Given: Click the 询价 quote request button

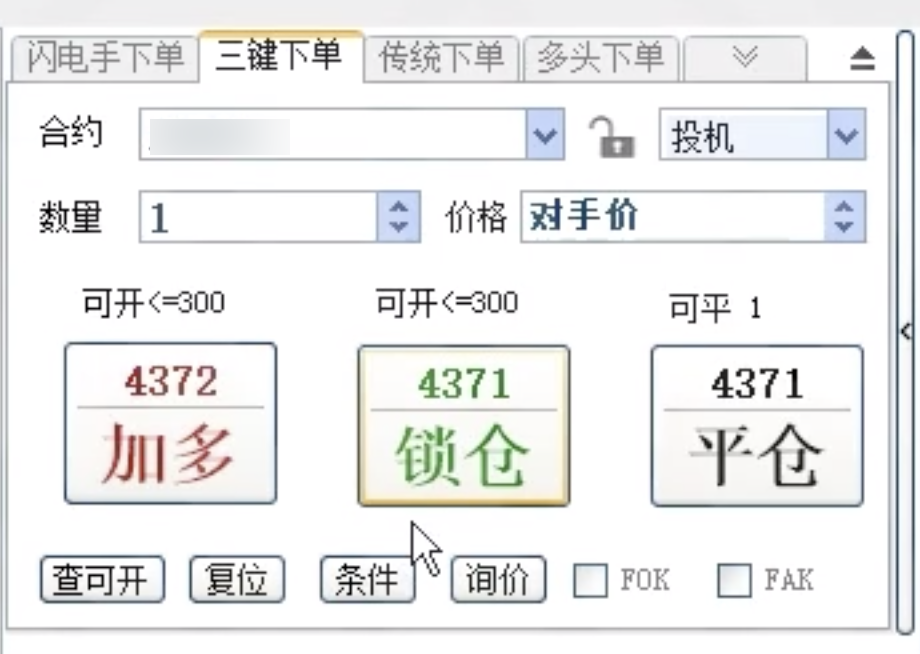Looking at the screenshot, I should point(497,579).
